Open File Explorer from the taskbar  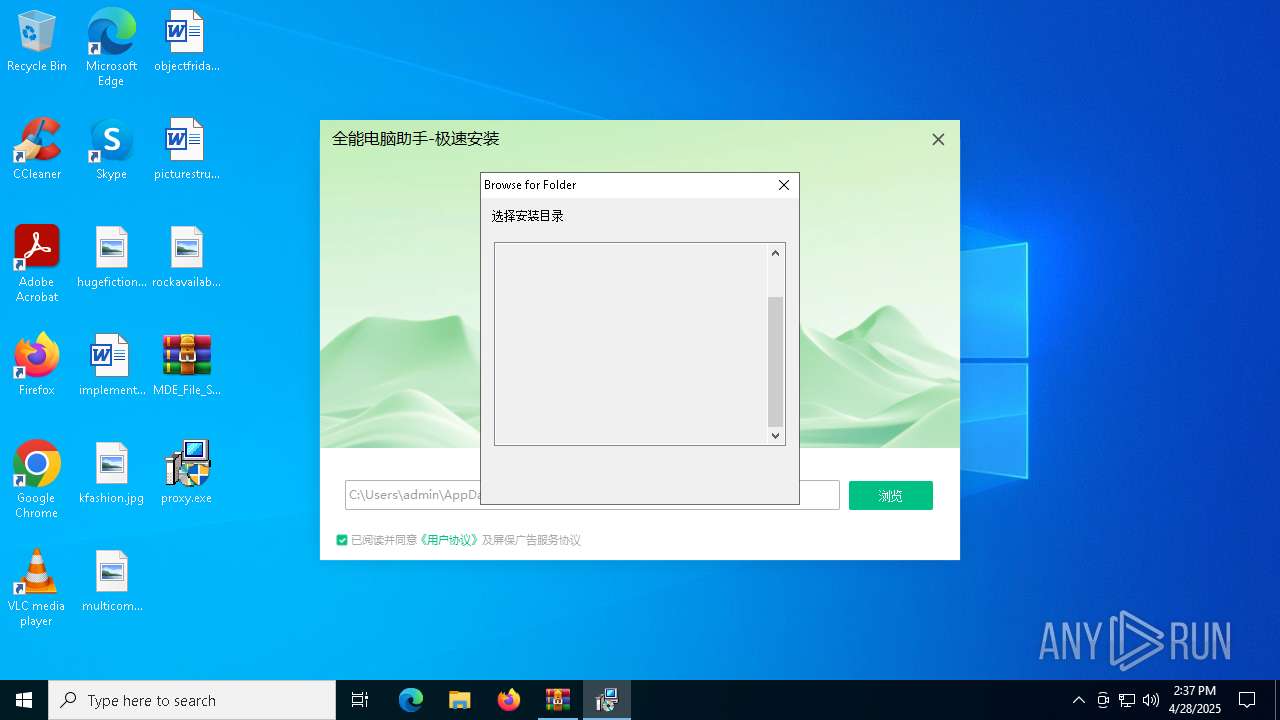coord(460,700)
